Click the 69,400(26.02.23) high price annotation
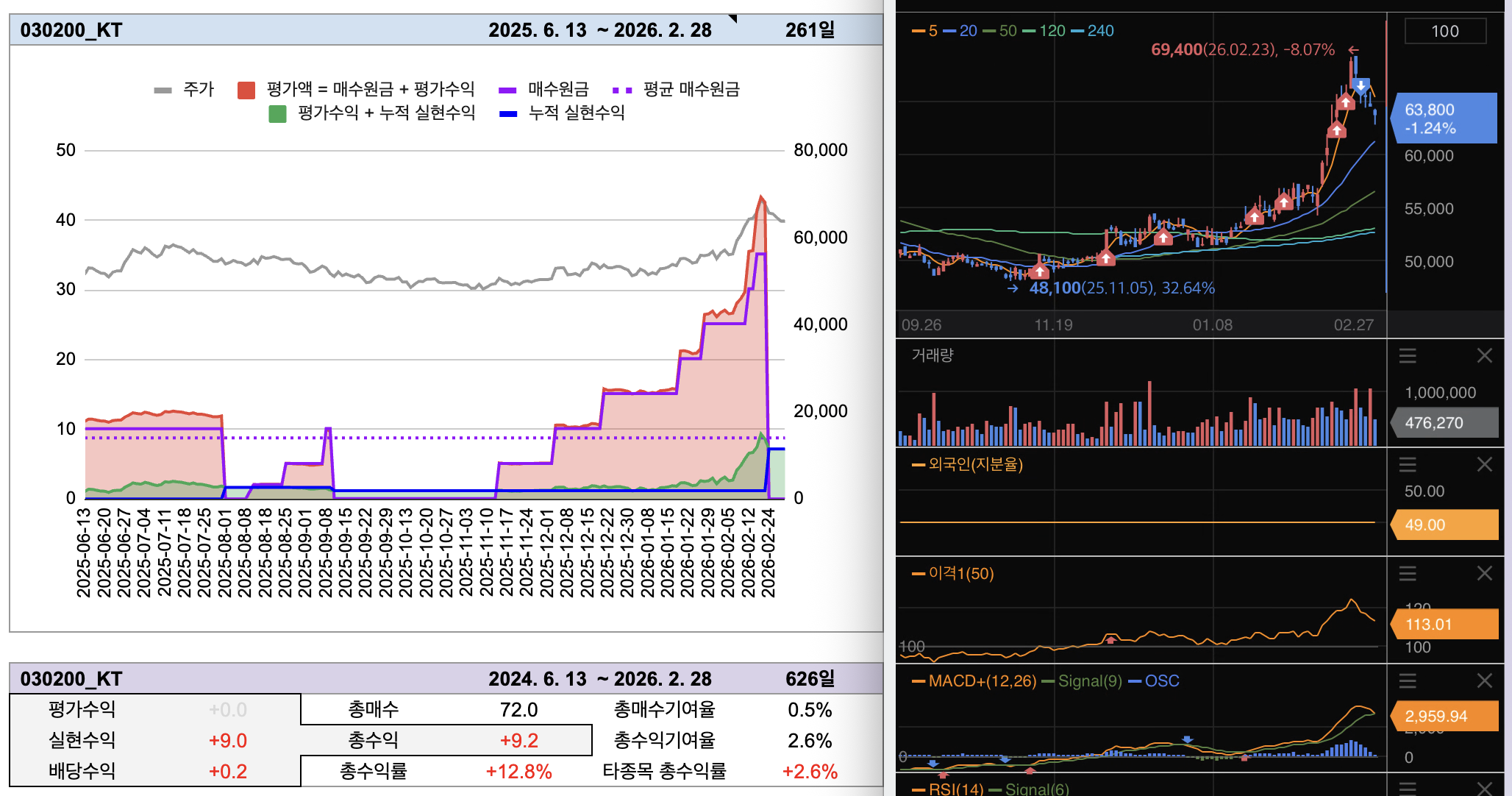 [1242, 49]
